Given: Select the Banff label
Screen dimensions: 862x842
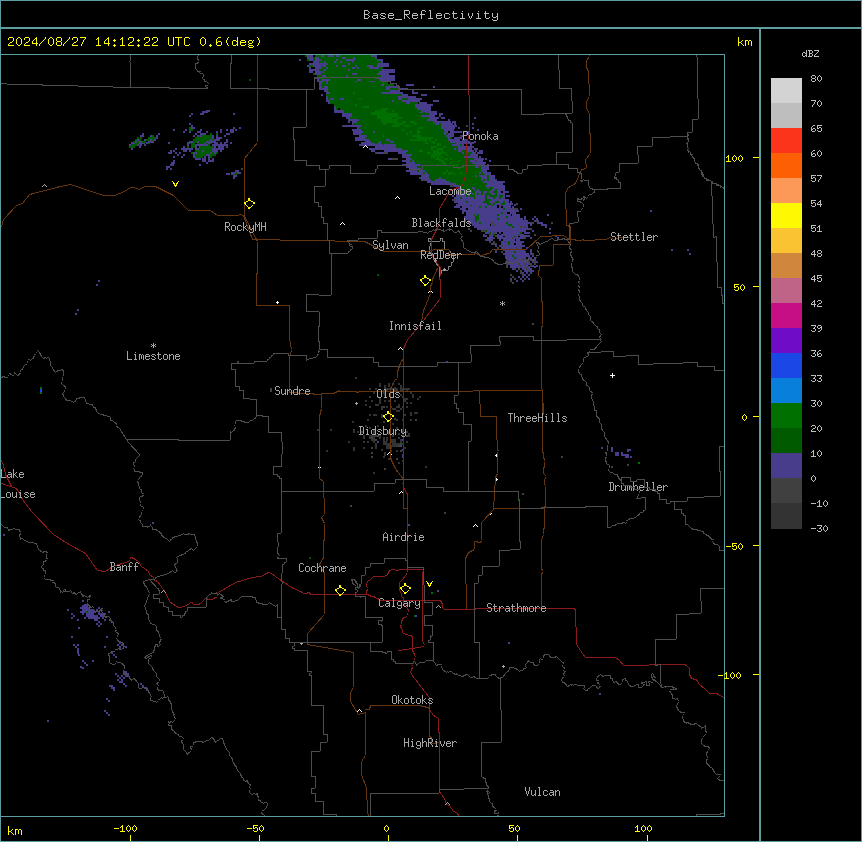Looking at the screenshot, I should tap(124, 567).
